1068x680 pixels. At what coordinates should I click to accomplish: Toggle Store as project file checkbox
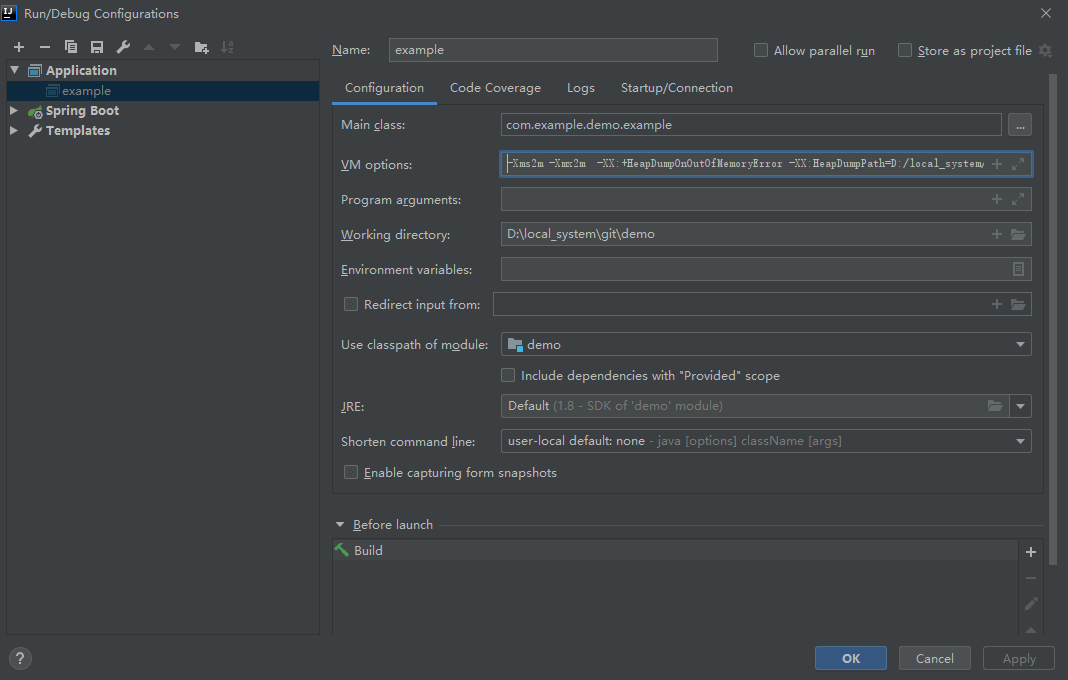pyautogui.click(x=905, y=50)
